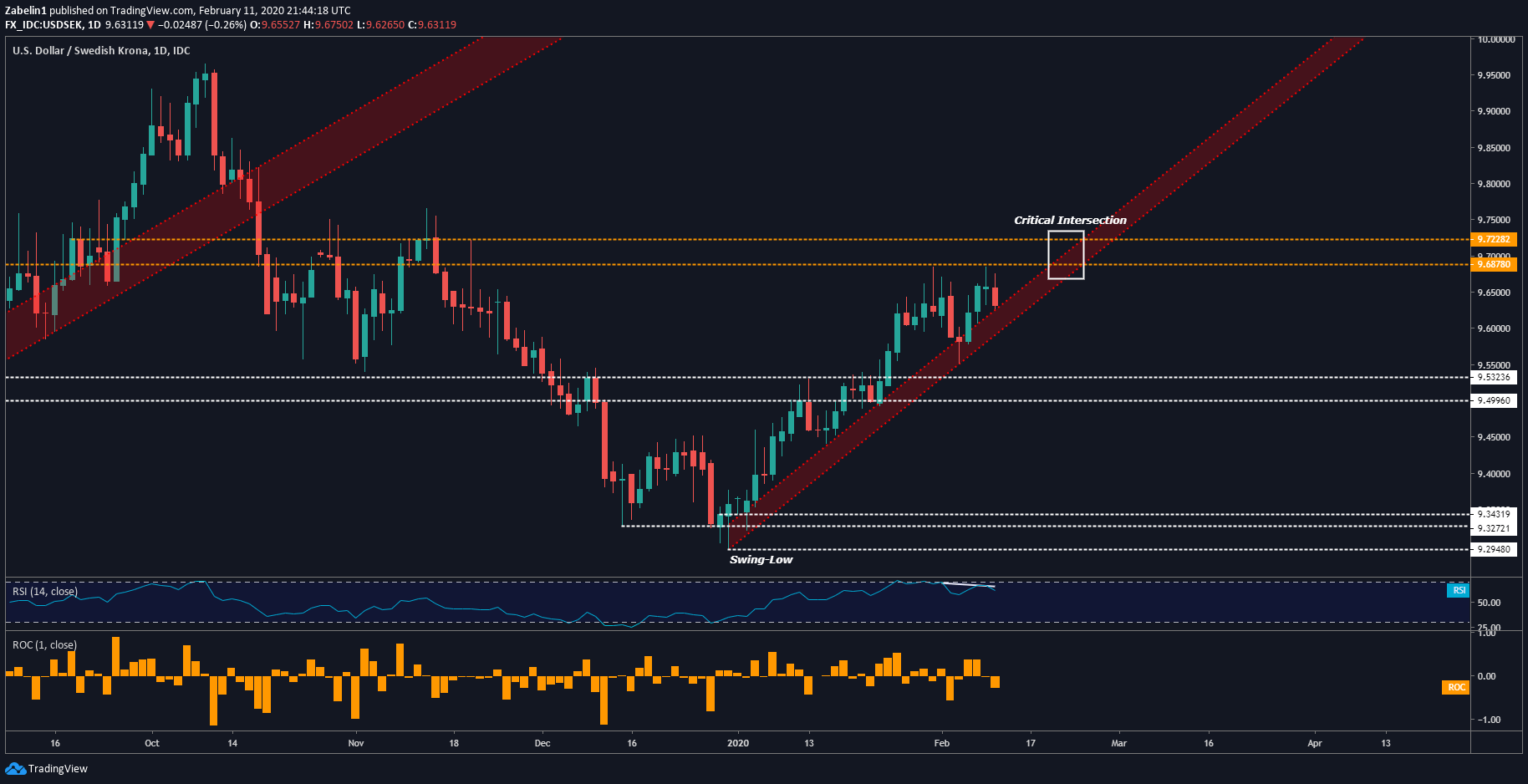The height and width of the screenshot is (784, 1528).
Task: Click the high price value H:9.67502
Action: click(329, 25)
